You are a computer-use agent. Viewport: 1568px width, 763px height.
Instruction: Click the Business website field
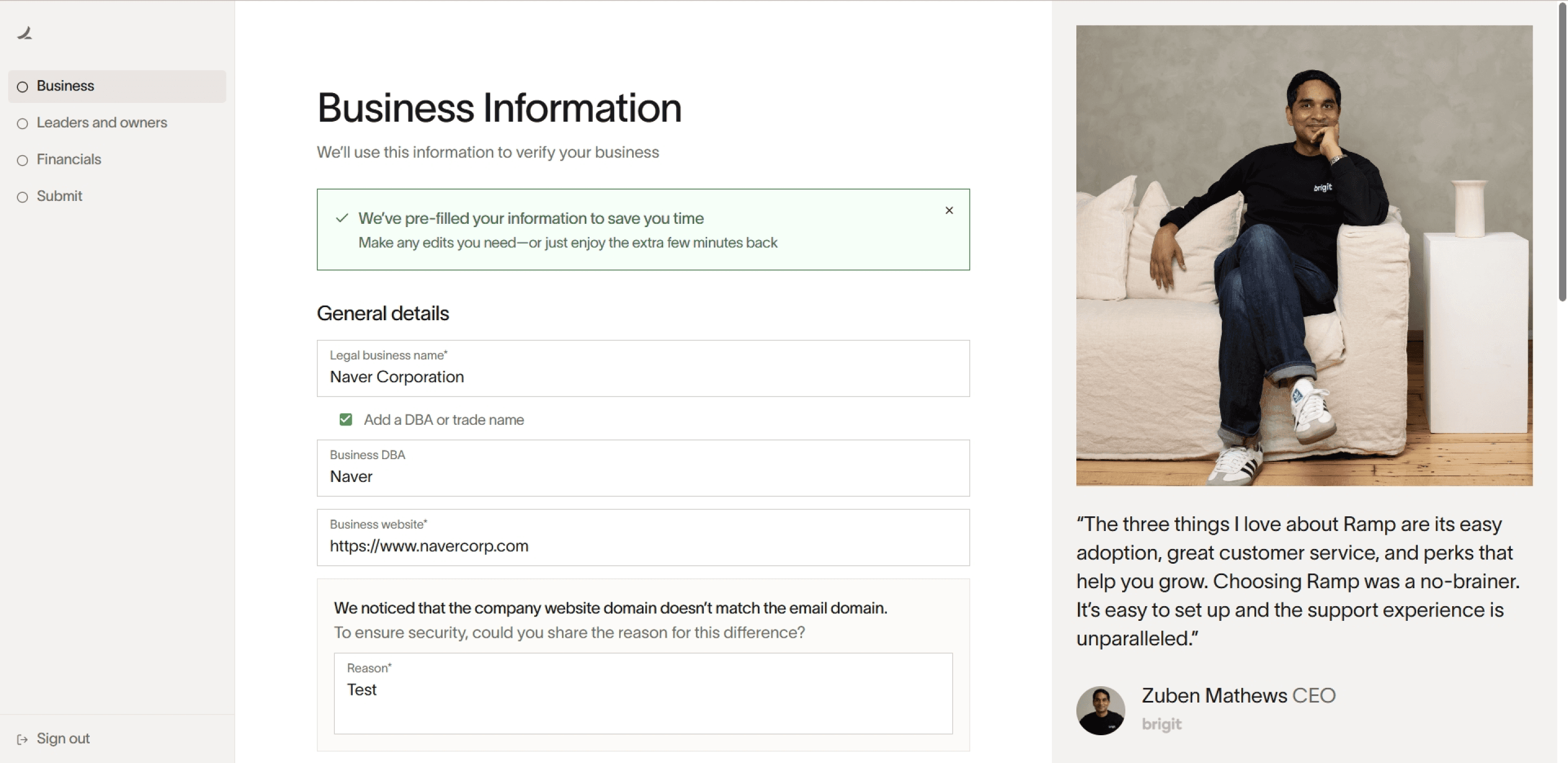point(643,545)
